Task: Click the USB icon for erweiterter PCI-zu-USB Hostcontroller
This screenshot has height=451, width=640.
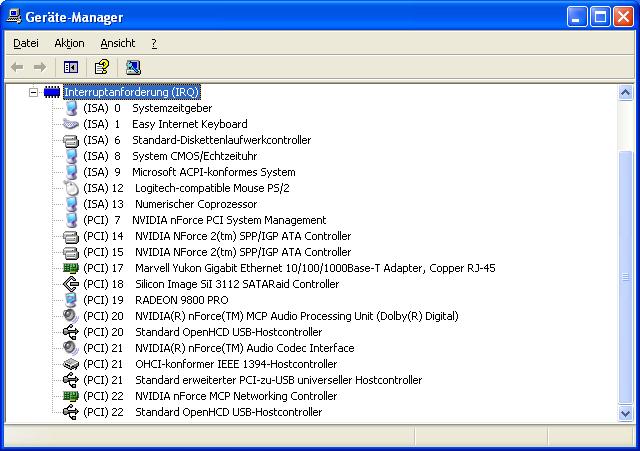Action: pyautogui.click(x=71, y=380)
